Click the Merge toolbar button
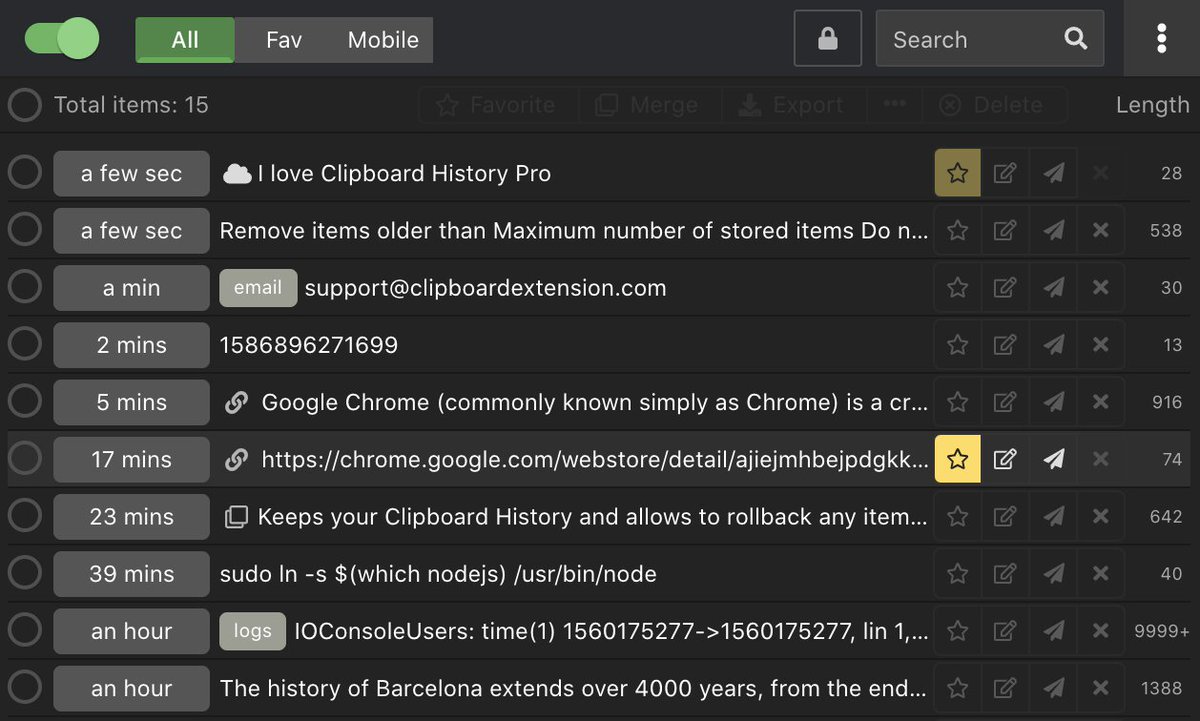 [x=646, y=105]
